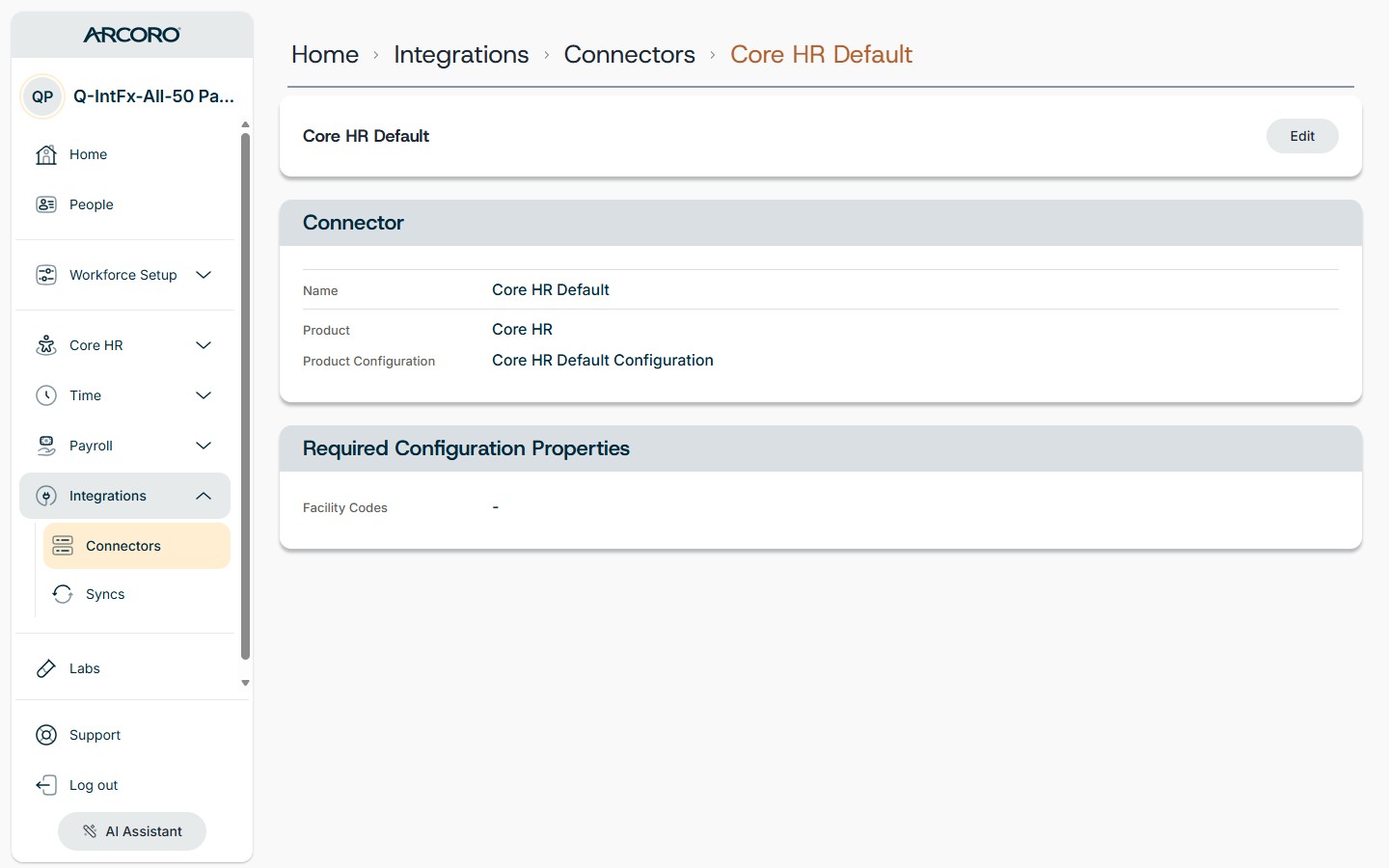Click the QP account avatar
1389x868 pixels.
pos(42,96)
